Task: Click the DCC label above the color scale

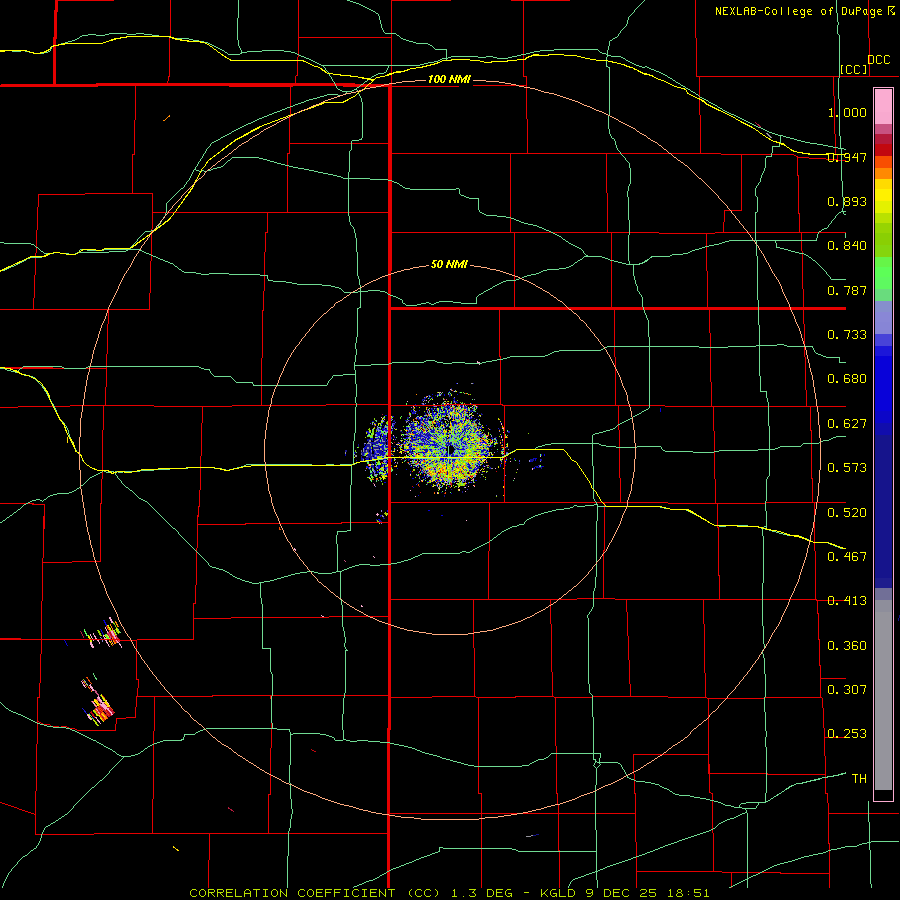Action: (878, 60)
